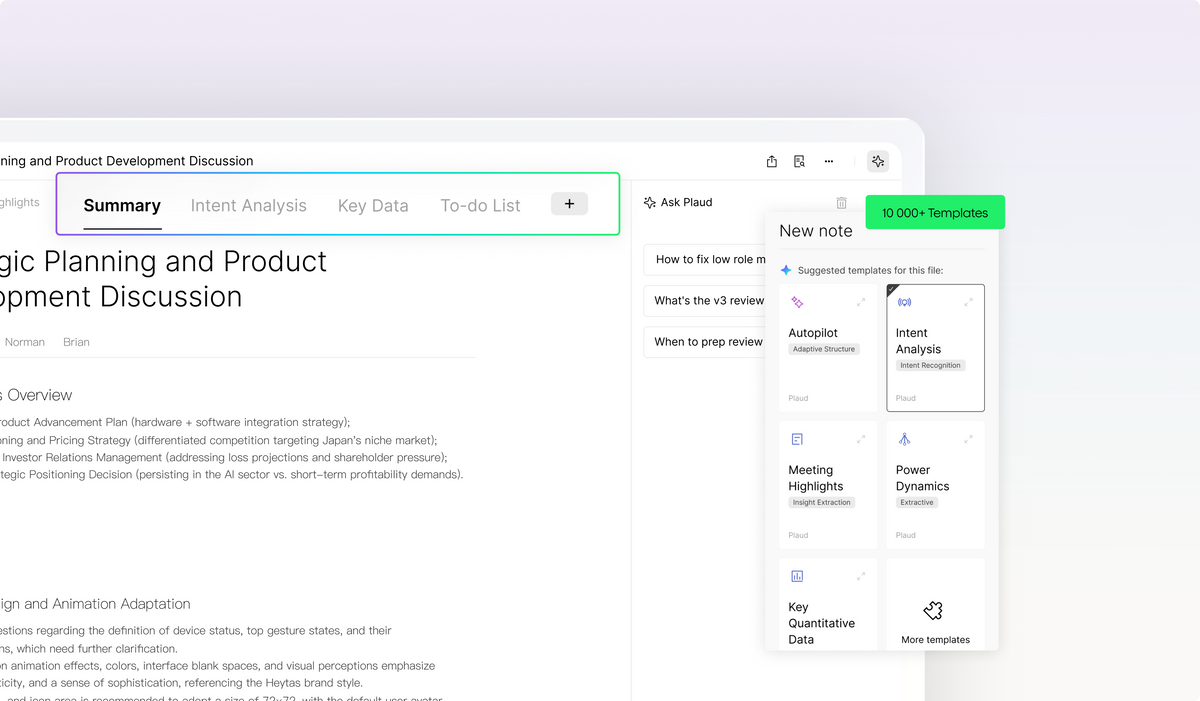This screenshot has width=1200, height=701.
Task: Click "What's the v3 review" suggested question
Action: click(x=708, y=301)
